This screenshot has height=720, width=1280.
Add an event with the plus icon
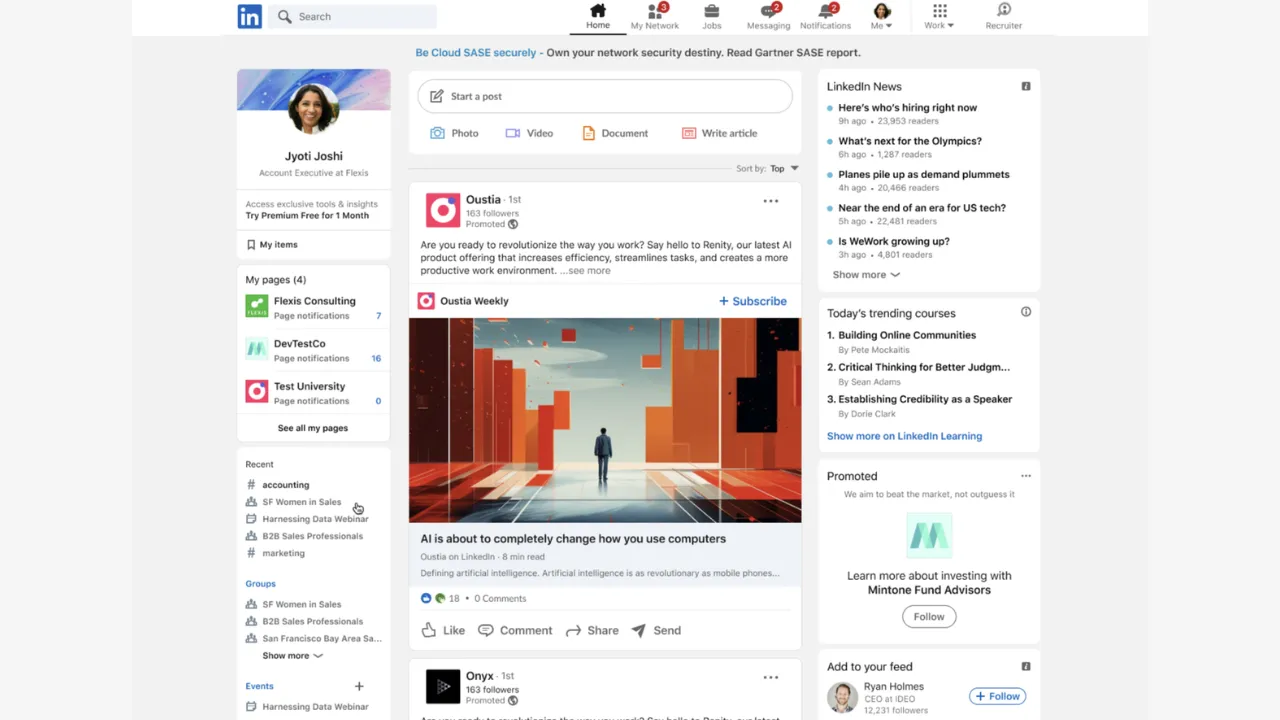359,686
